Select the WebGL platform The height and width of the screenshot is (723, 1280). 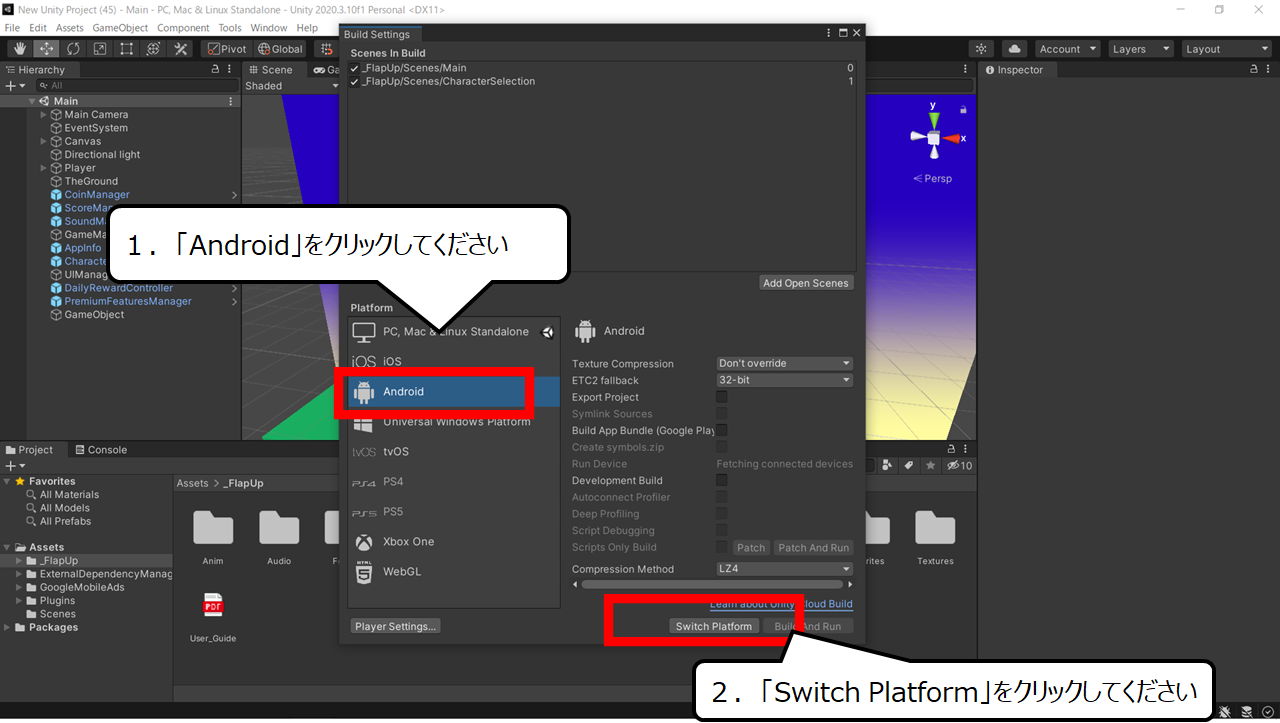tap(454, 572)
